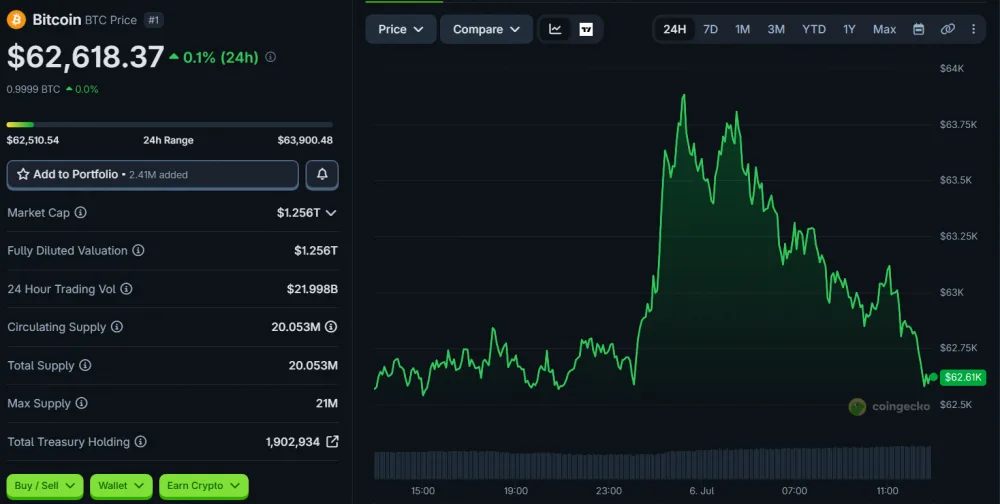
Task: Click info icon beside the 20.053M circulating value
Action: pyautogui.click(x=331, y=327)
